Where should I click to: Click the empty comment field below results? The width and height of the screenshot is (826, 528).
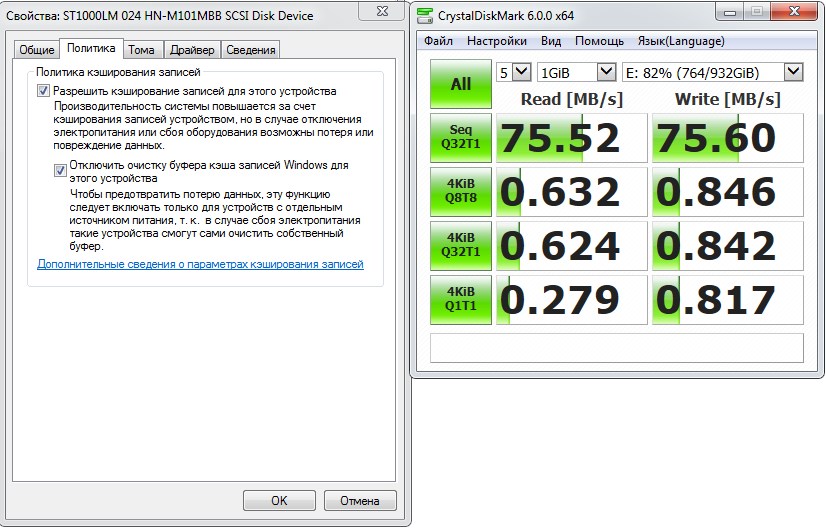point(617,348)
